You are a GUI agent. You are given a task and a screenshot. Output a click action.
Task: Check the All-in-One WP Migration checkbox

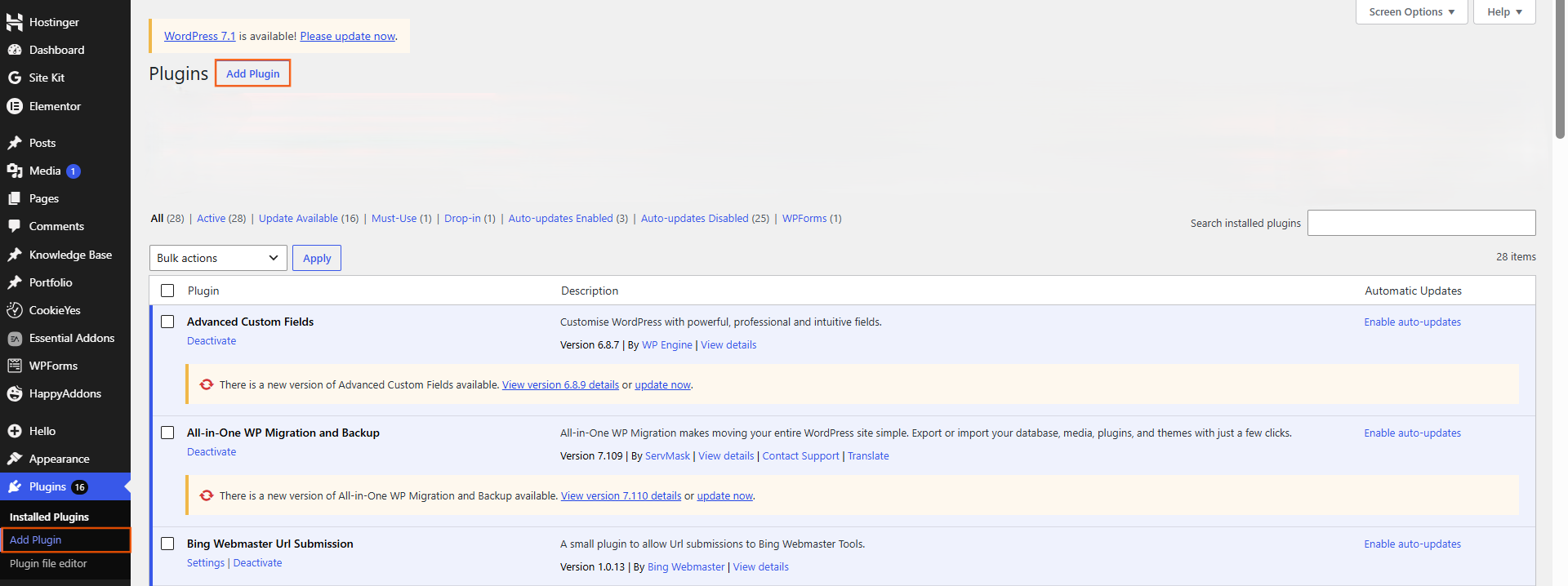pyautogui.click(x=167, y=433)
